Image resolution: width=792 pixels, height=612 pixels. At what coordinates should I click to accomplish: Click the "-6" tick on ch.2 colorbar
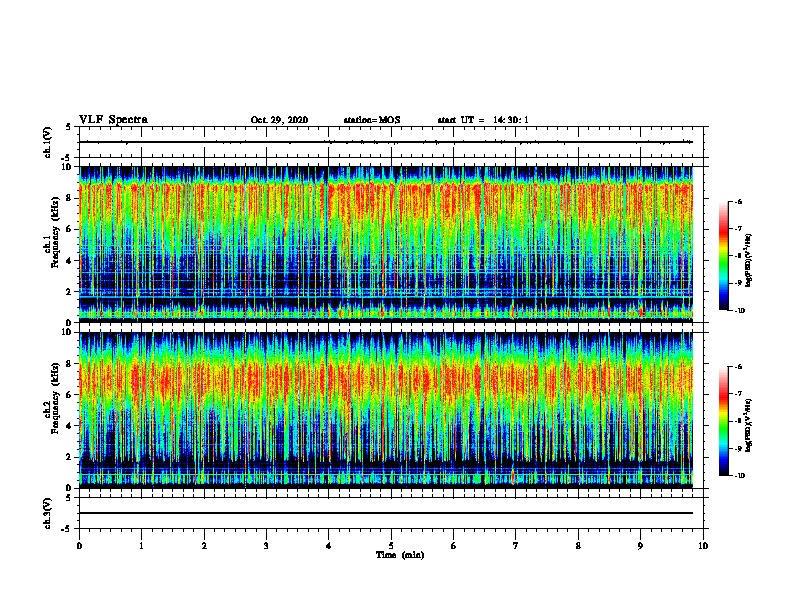point(739,367)
